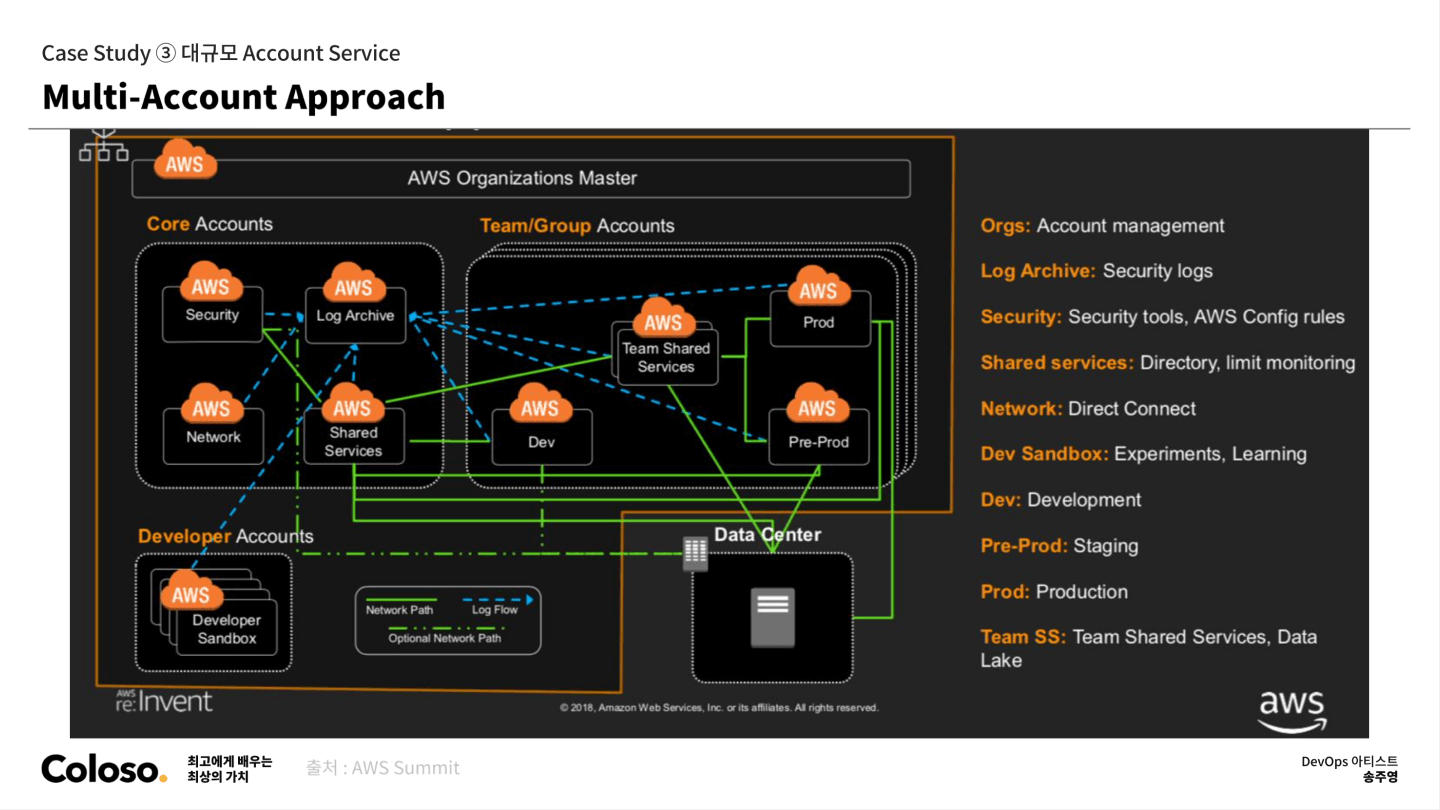Click the AWS cloud icon above the Pre-Prod box
The width and height of the screenshot is (1440, 810).
[x=817, y=404]
